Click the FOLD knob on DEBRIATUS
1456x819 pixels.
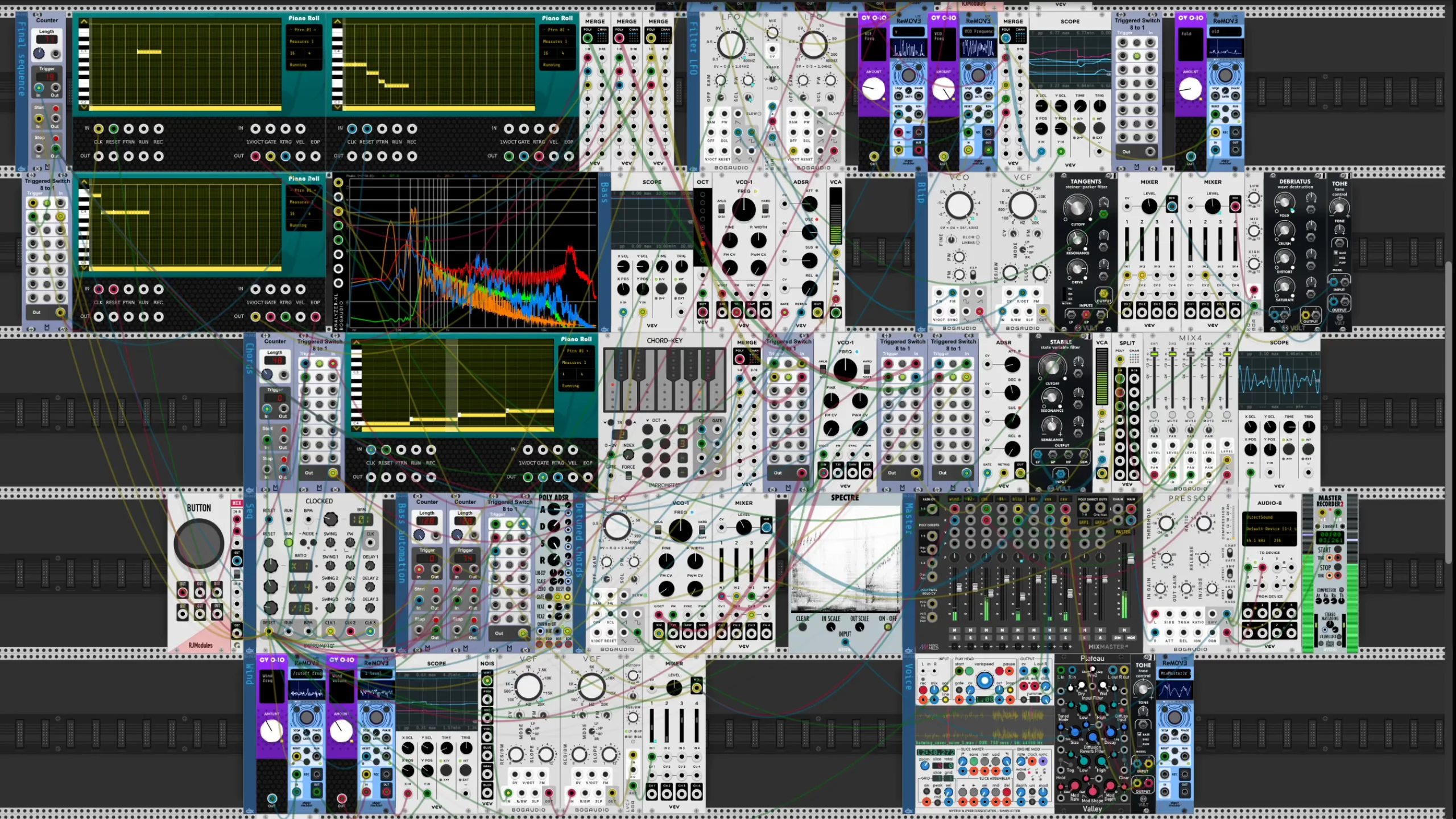click(x=1284, y=202)
